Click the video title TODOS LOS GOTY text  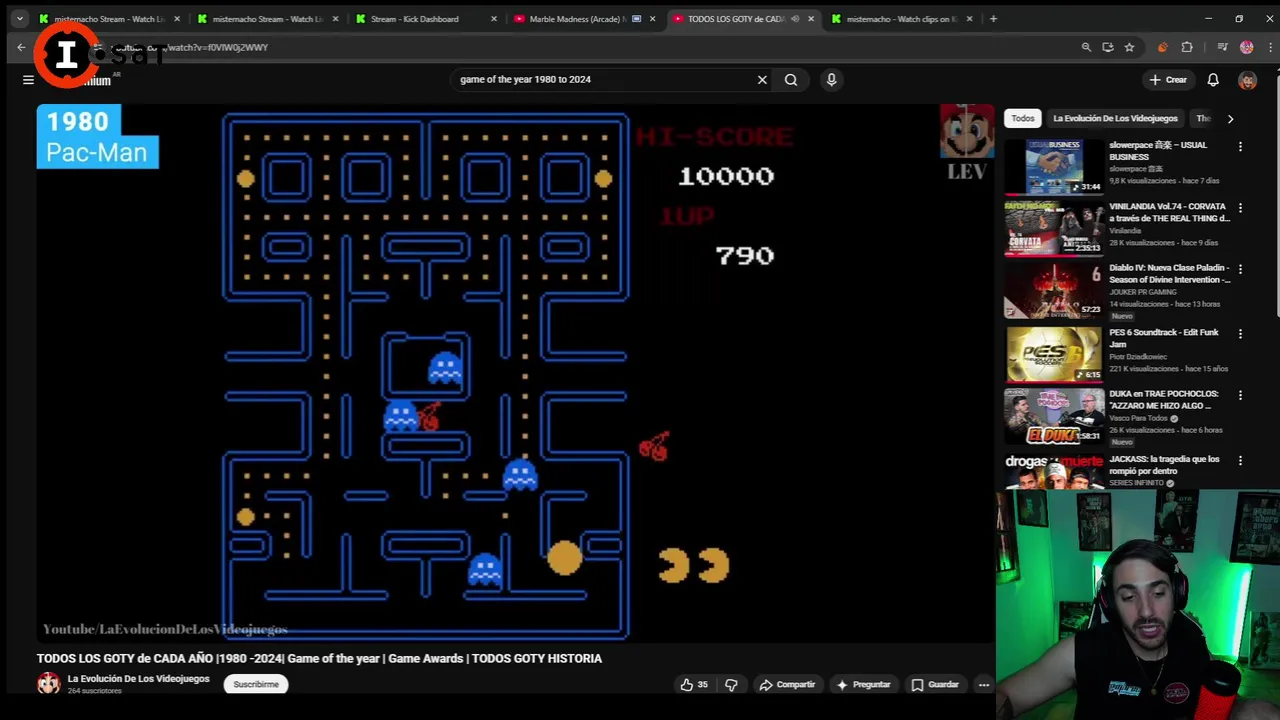pyautogui.click(x=319, y=658)
